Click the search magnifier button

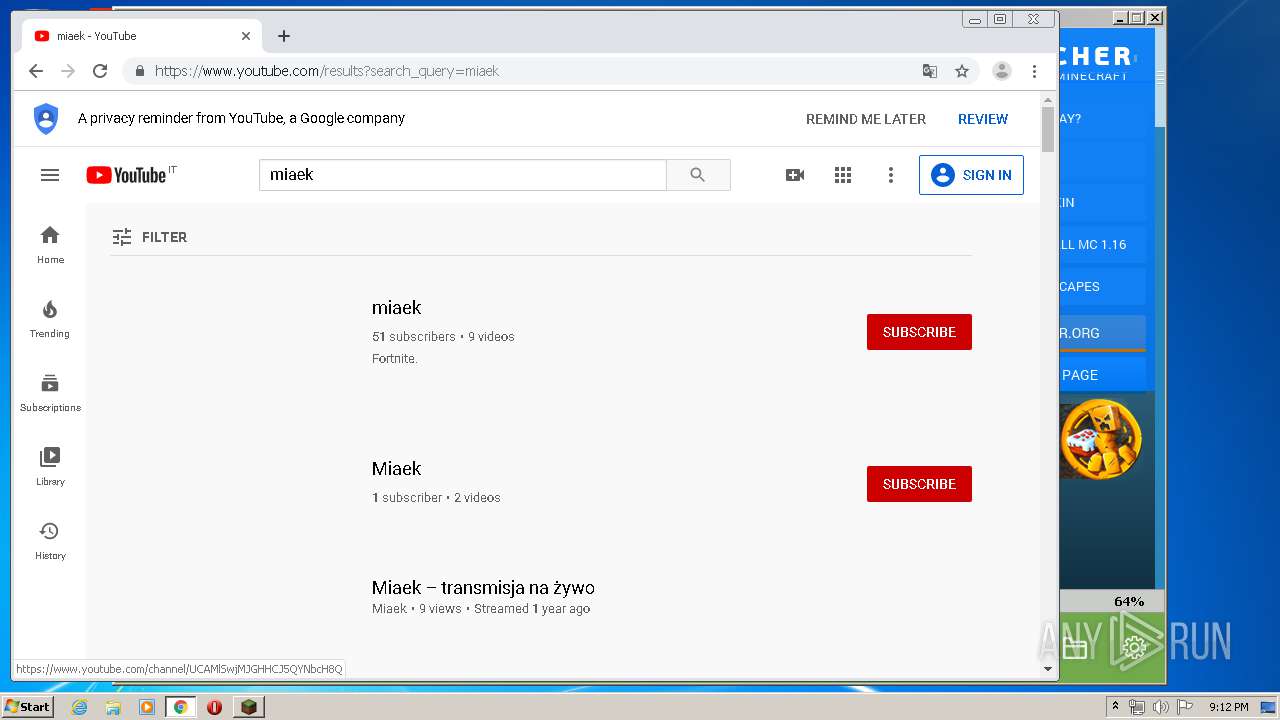tap(698, 175)
